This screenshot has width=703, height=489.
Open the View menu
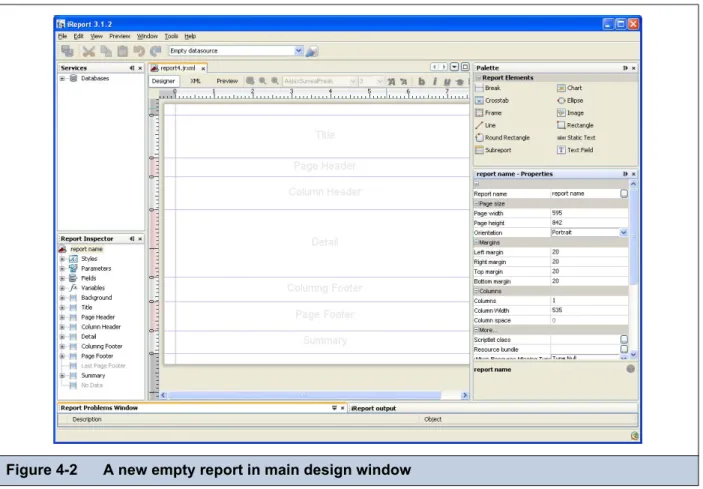[x=96, y=36]
